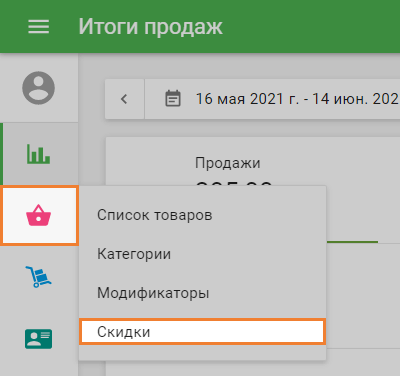Open Скидки in the items submenu
The width and height of the screenshot is (400, 376).
click(202, 332)
